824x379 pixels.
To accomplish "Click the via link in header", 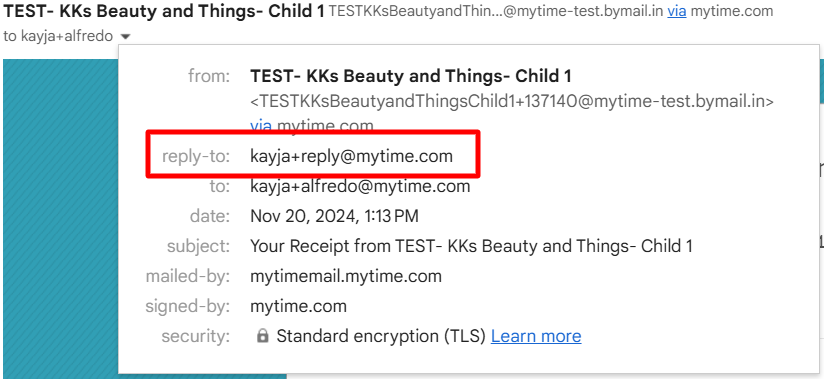I will pos(677,11).
